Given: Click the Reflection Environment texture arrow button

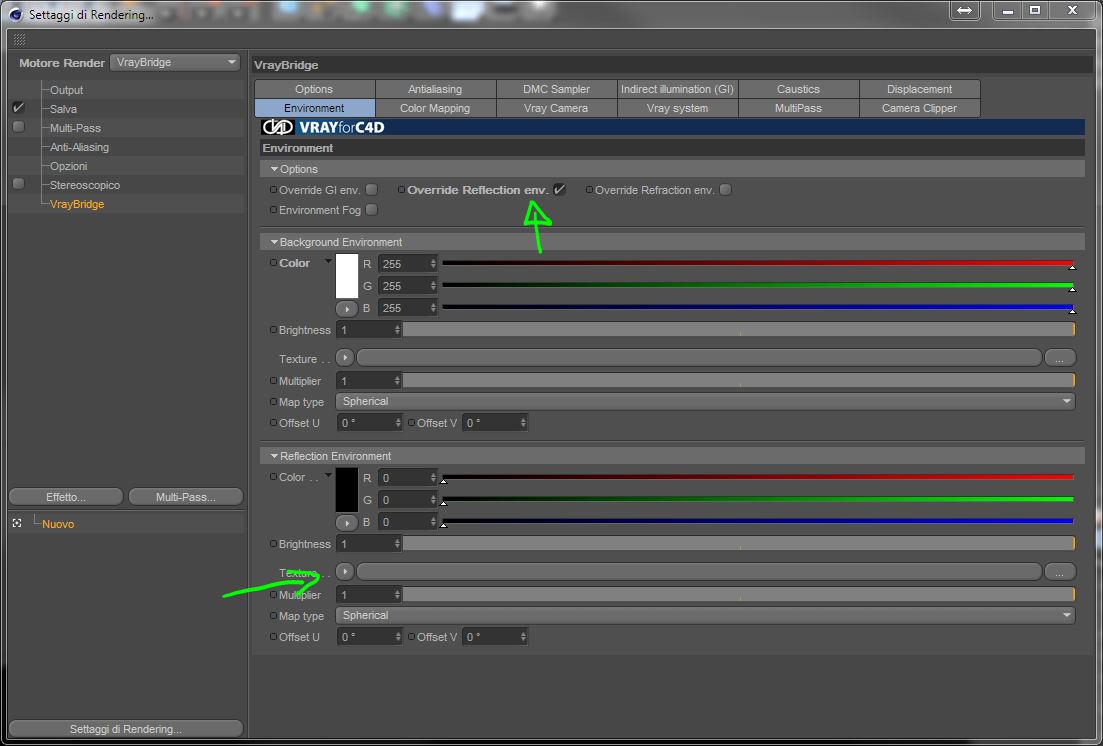Looking at the screenshot, I should 345,571.
